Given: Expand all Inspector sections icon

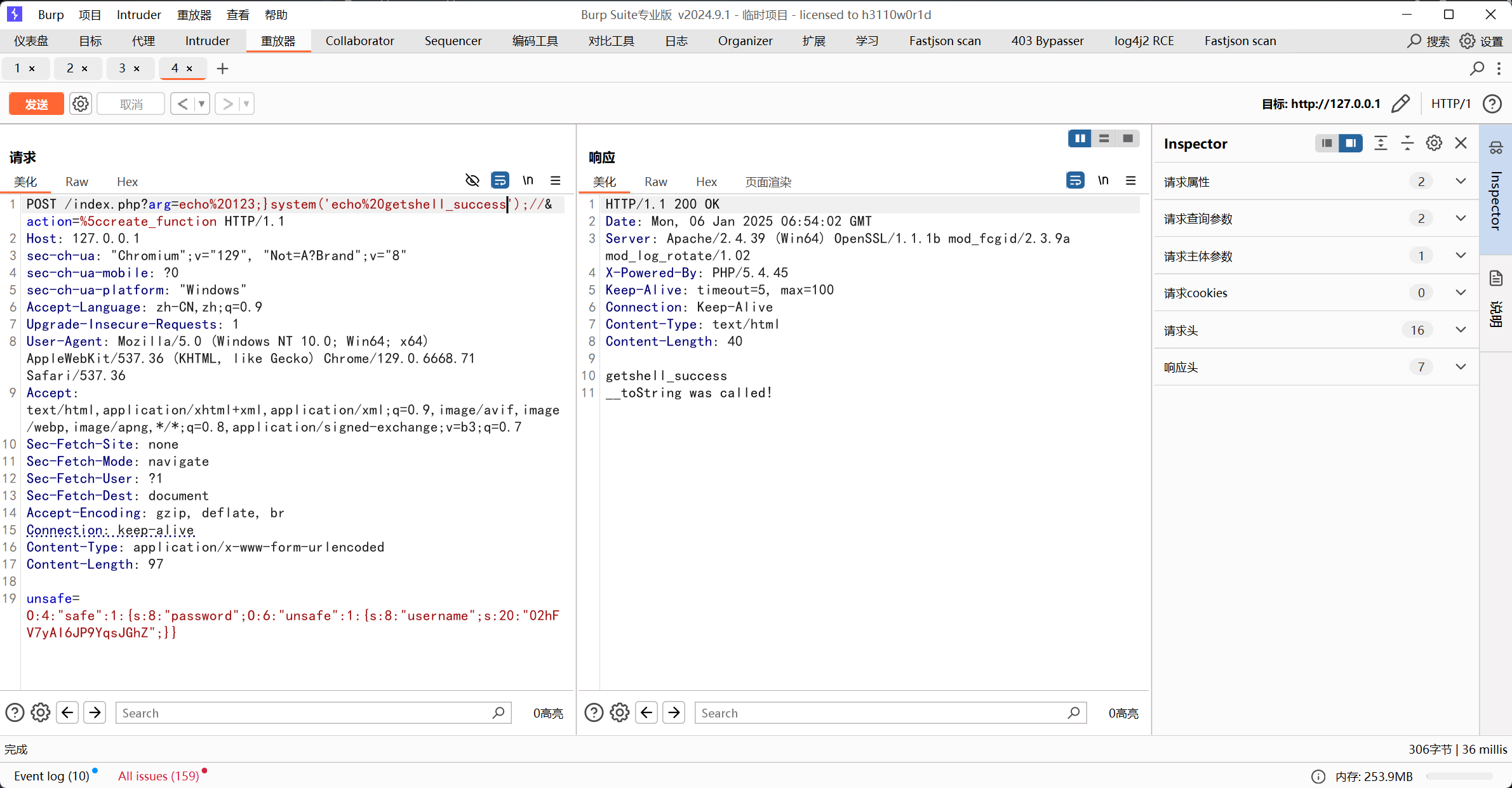Looking at the screenshot, I should (x=1381, y=144).
